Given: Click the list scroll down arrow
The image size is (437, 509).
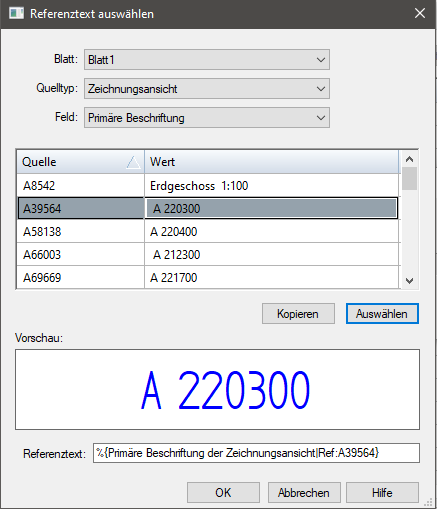Looking at the screenshot, I should [409, 281].
